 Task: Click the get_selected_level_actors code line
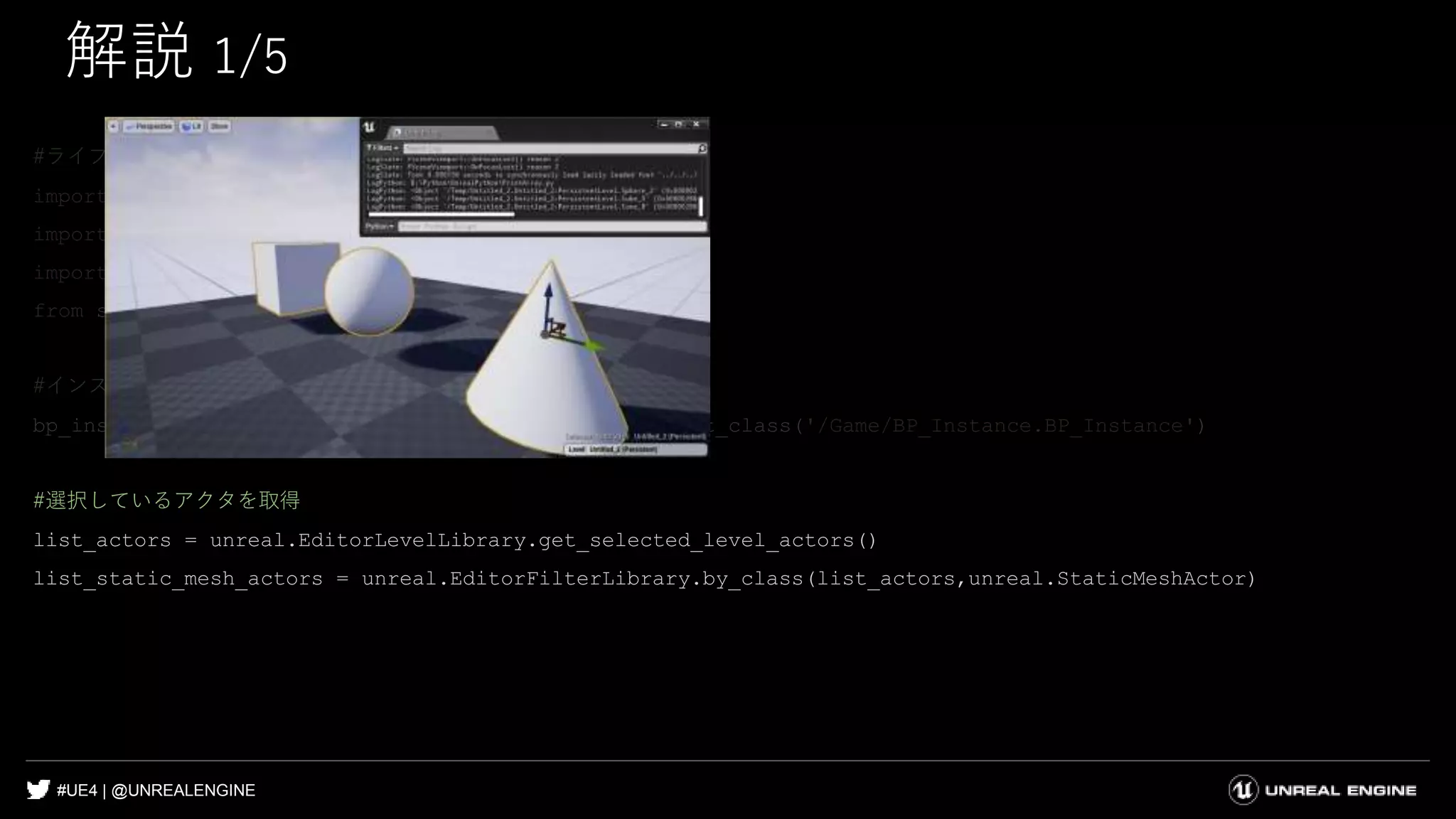(455, 540)
